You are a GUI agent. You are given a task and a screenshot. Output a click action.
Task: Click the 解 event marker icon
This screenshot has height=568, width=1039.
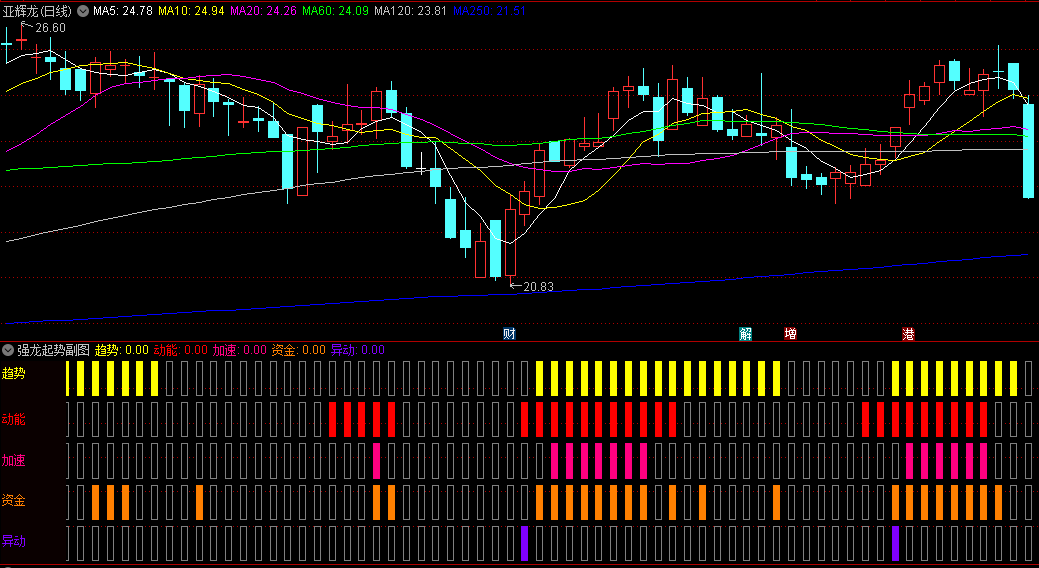point(746,333)
